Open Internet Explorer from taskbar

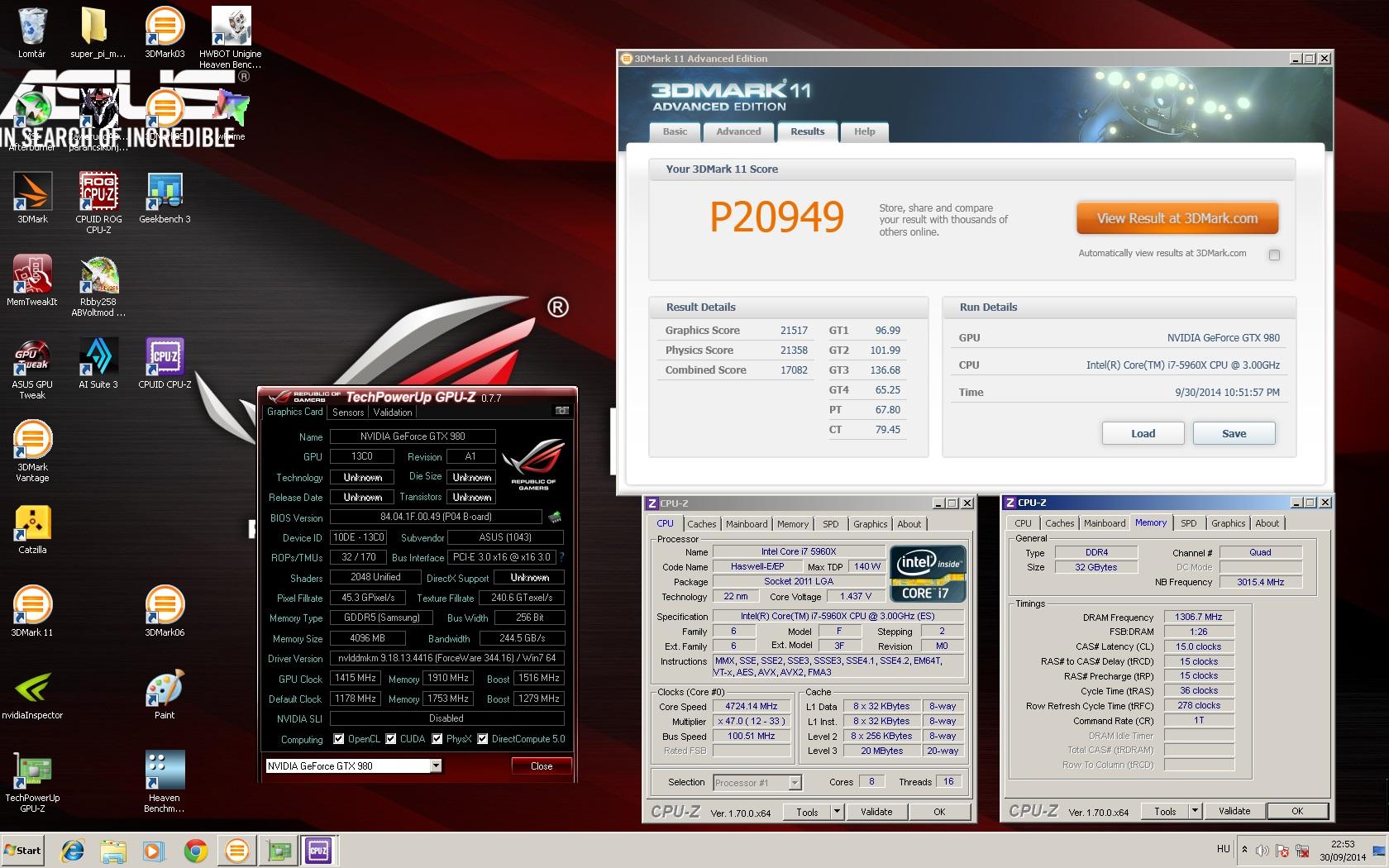[73, 850]
